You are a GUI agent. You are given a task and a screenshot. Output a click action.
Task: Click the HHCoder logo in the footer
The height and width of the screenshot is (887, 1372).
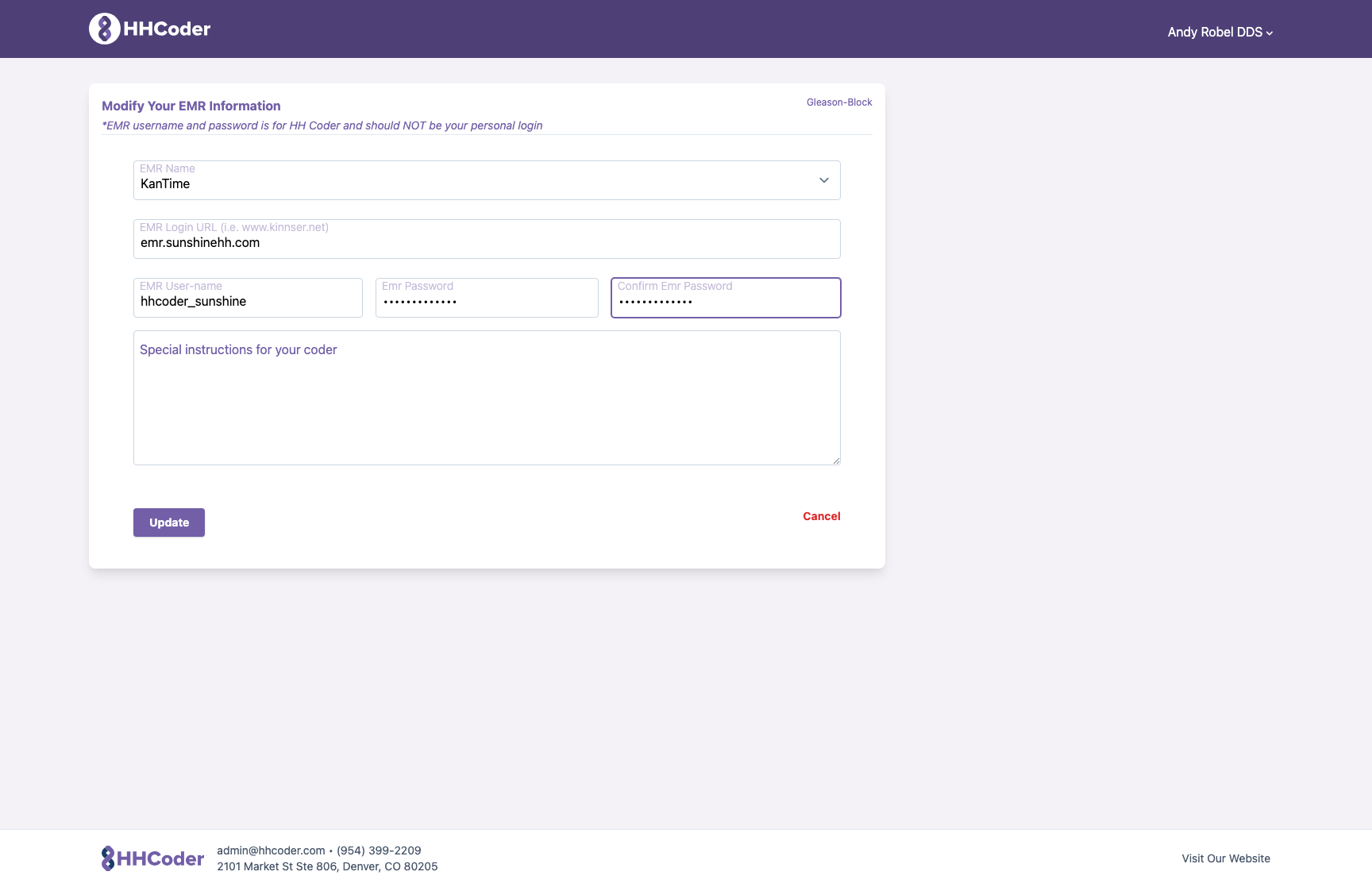tap(152, 858)
